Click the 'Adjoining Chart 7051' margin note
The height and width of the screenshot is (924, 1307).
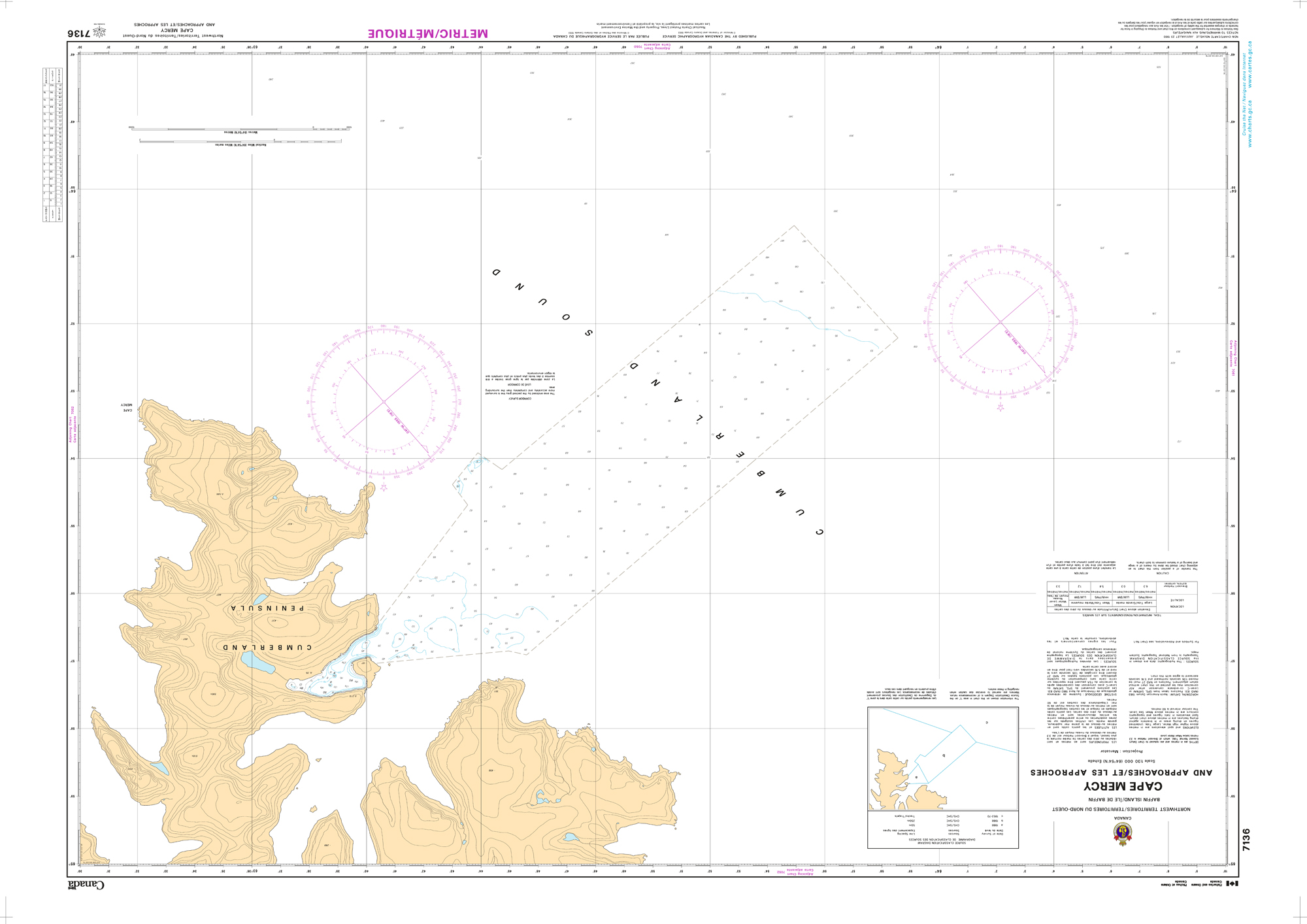[x=1232, y=357]
